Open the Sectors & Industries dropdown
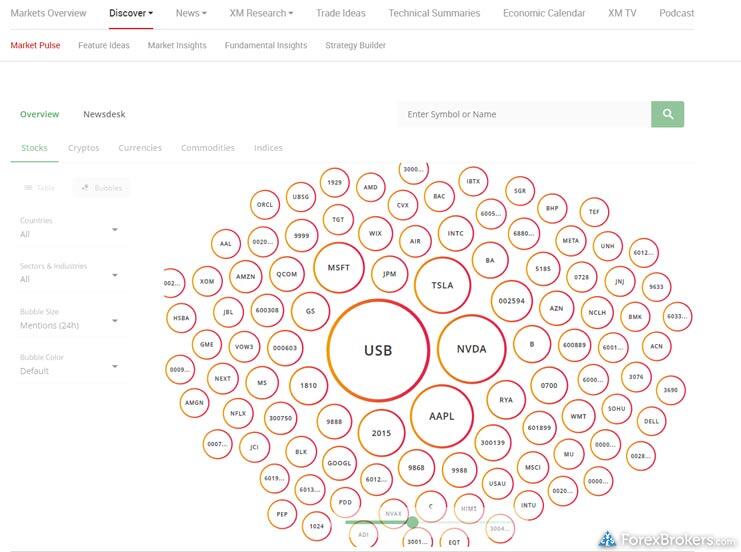This screenshot has width=741, height=552. coord(70,274)
